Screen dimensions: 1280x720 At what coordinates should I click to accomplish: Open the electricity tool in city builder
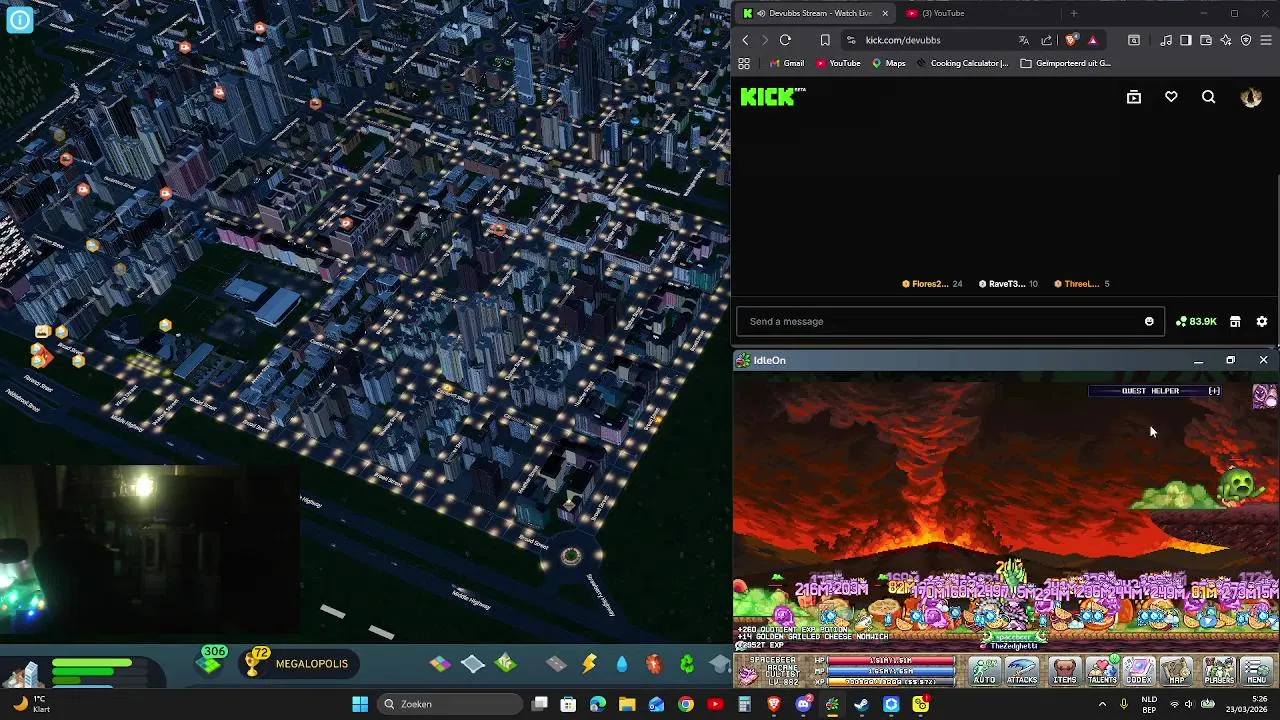[589, 663]
